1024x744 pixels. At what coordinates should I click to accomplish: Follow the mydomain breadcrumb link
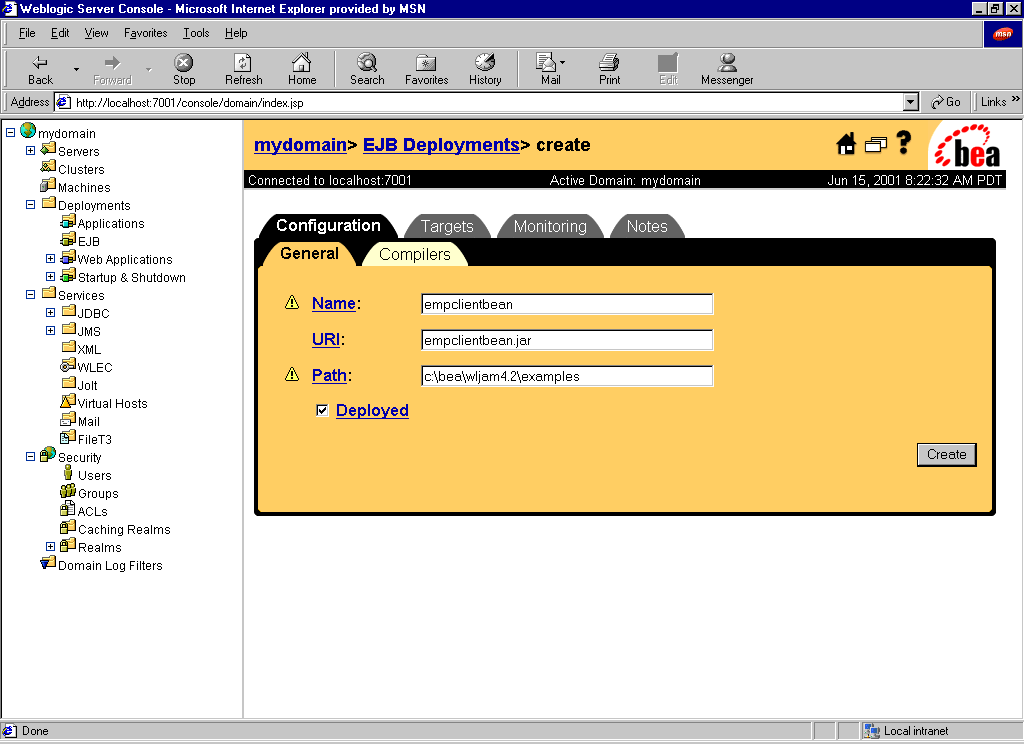click(x=300, y=144)
